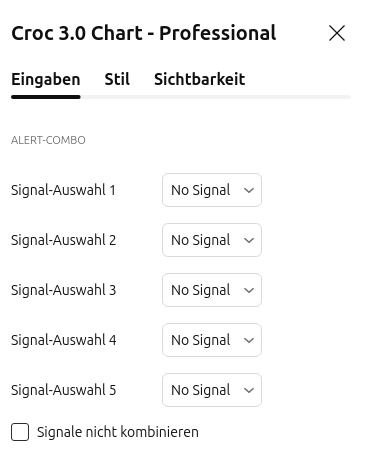Click the chevron arrow beside Signal-Auswahl 1
Screen dimensions: 366x454
pos(249,190)
